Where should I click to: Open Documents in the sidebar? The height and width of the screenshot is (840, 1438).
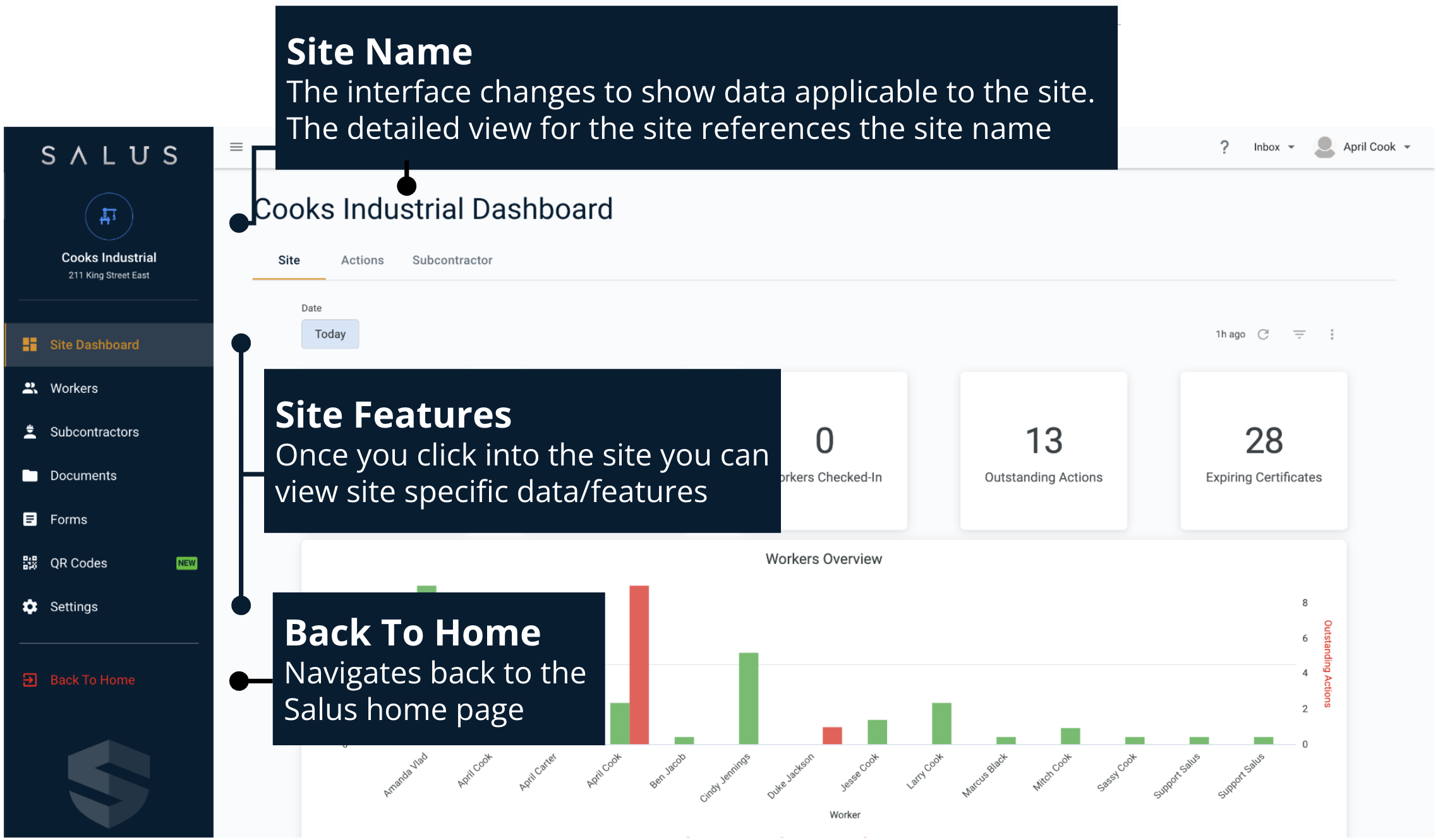(83, 476)
